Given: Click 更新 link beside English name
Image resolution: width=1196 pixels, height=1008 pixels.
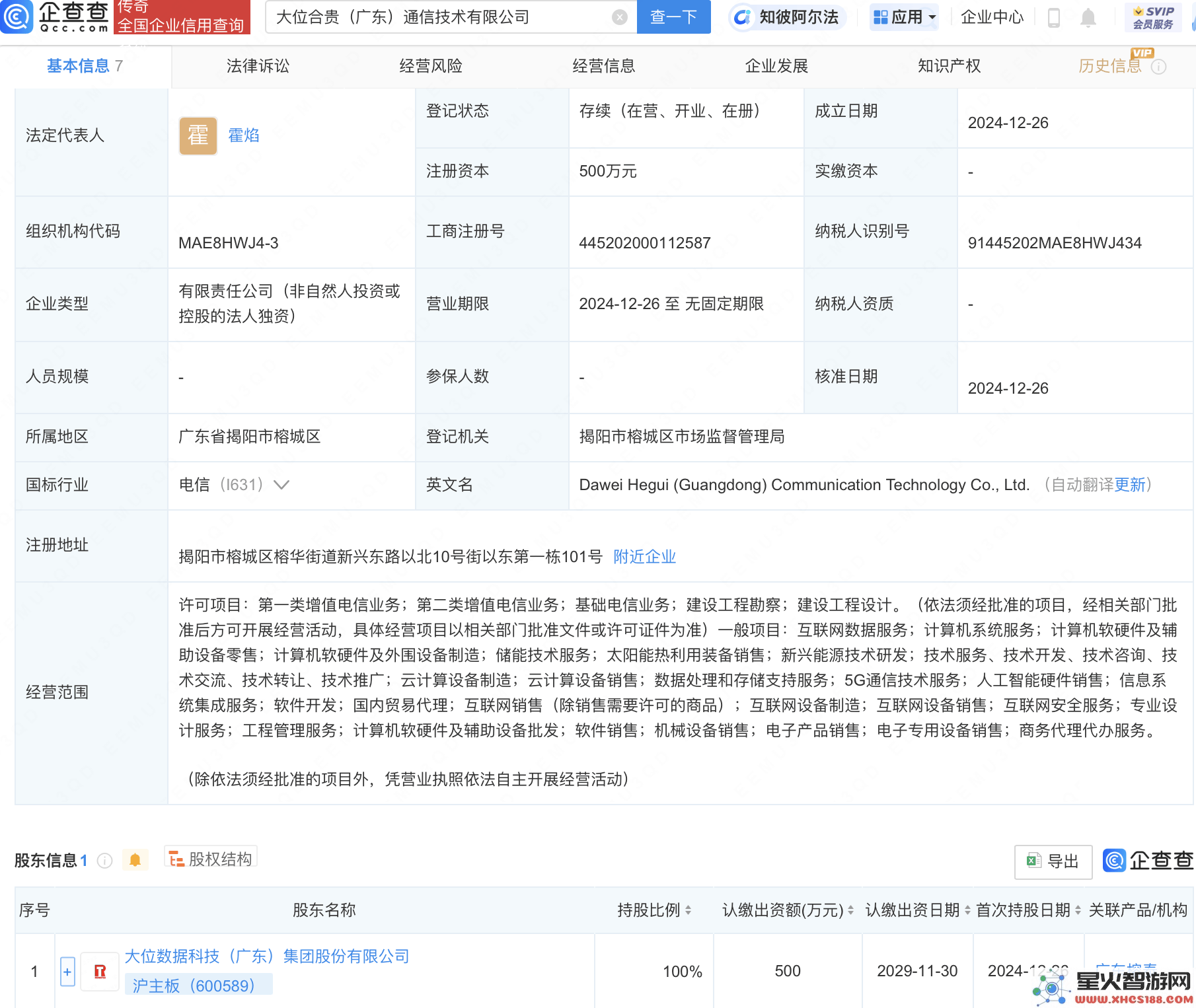Looking at the screenshot, I should tap(1130, 485).
